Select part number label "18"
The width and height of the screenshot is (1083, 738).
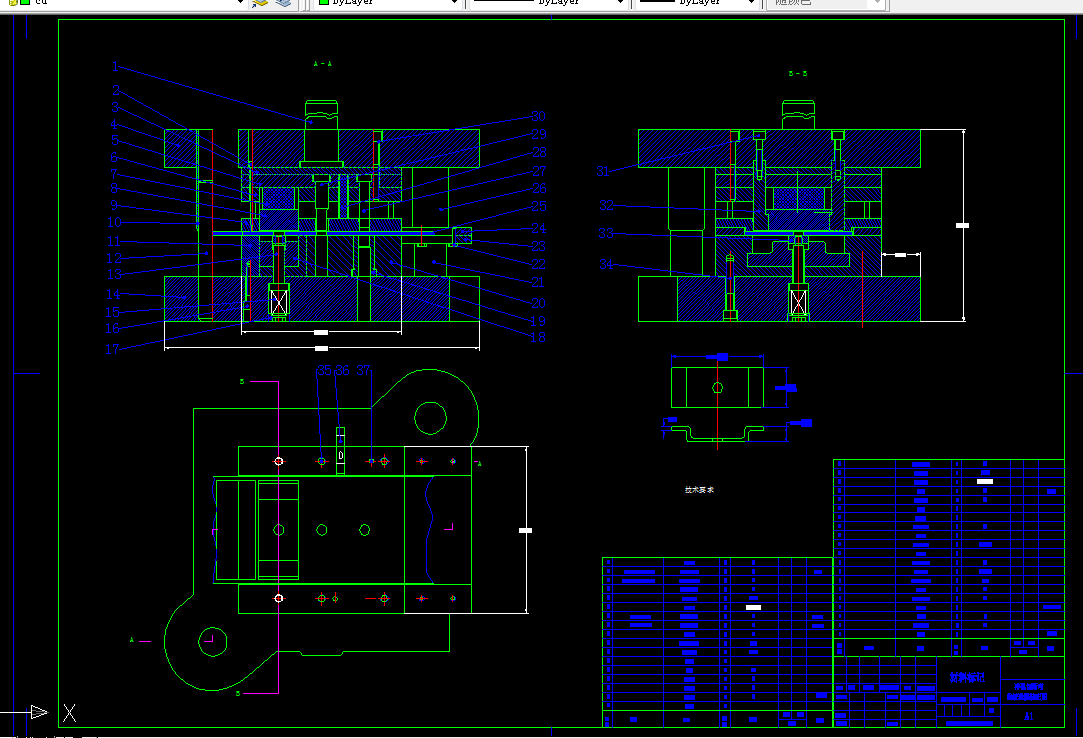point(538,337)
